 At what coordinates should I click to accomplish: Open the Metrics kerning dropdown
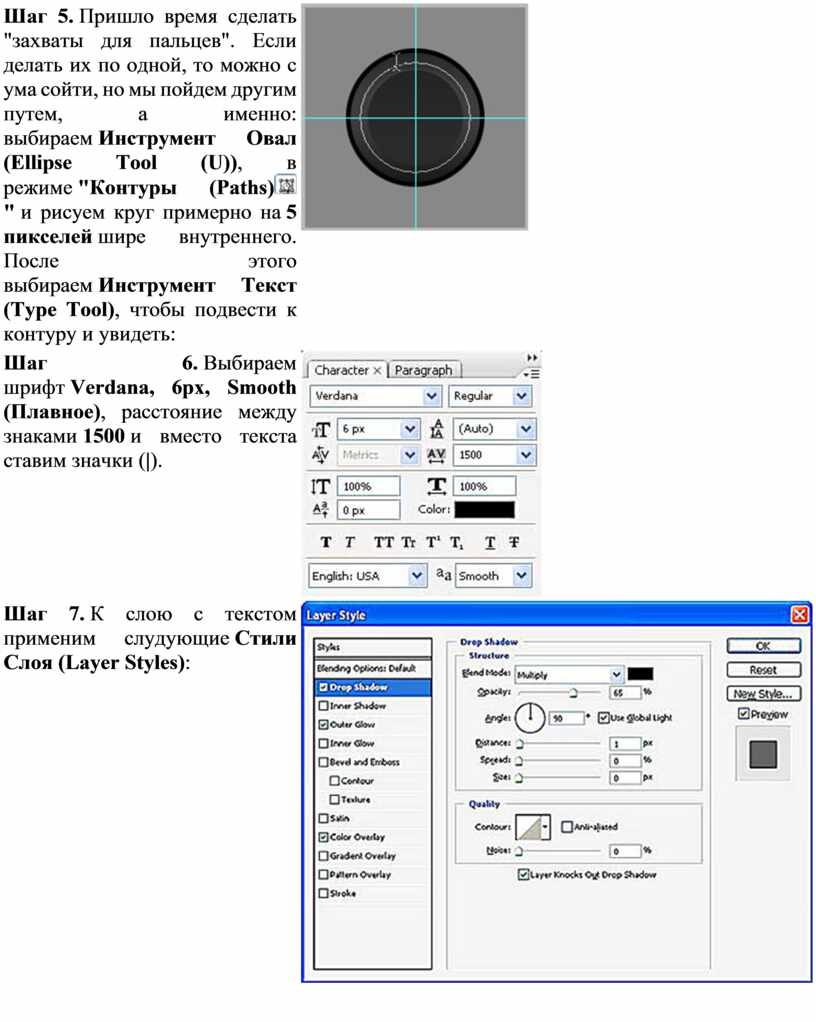[x=409, y=455]
